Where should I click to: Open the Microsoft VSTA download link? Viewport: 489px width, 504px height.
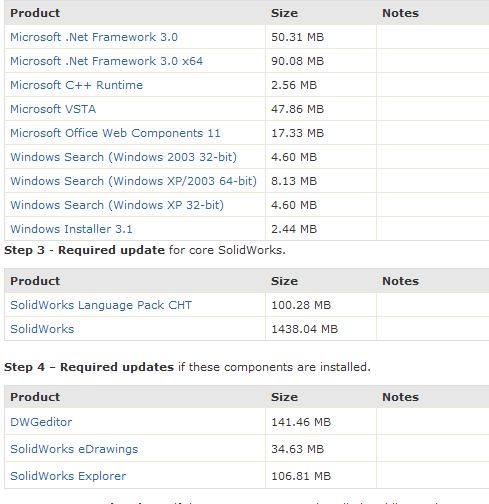point(53,109)
